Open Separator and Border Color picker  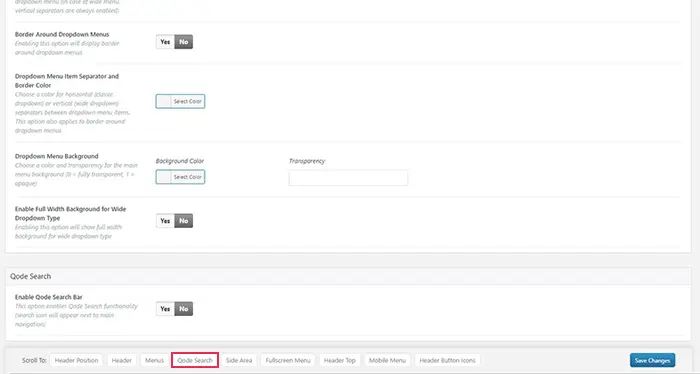[180, 101]
